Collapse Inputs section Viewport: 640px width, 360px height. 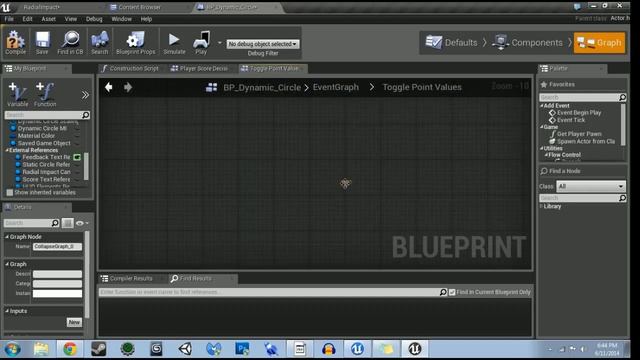point(7,311)
